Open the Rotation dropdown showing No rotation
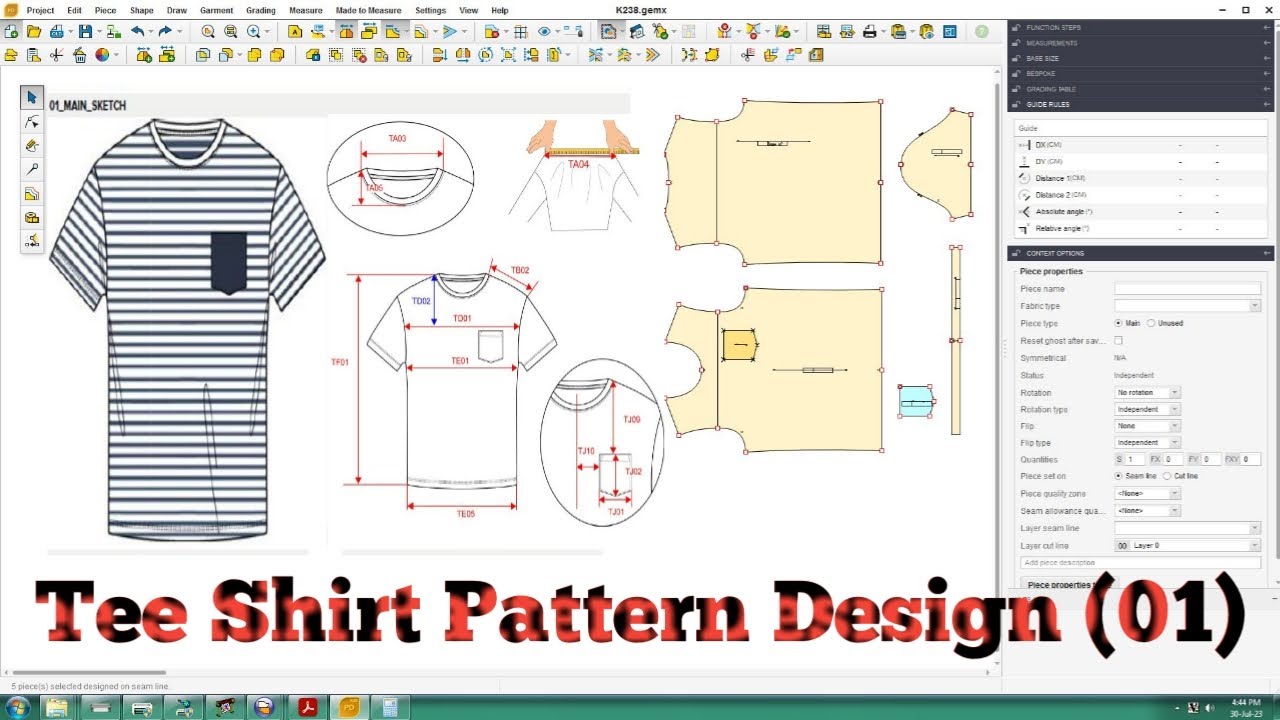 coord(1148,393)
